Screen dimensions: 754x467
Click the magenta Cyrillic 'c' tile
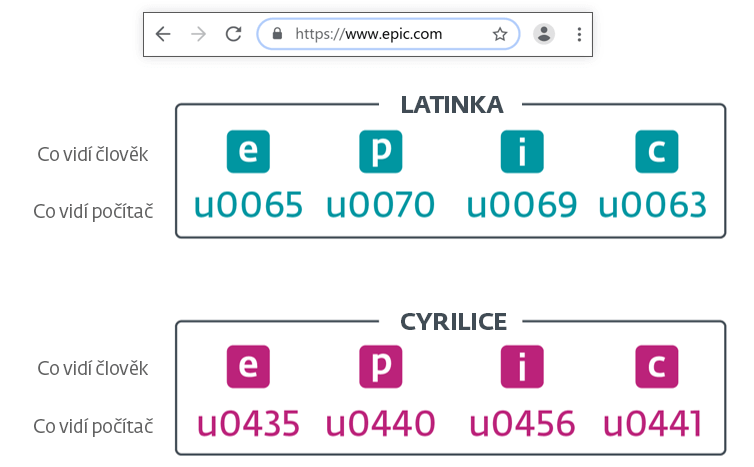pyautogui.click(x=657, y=366)
